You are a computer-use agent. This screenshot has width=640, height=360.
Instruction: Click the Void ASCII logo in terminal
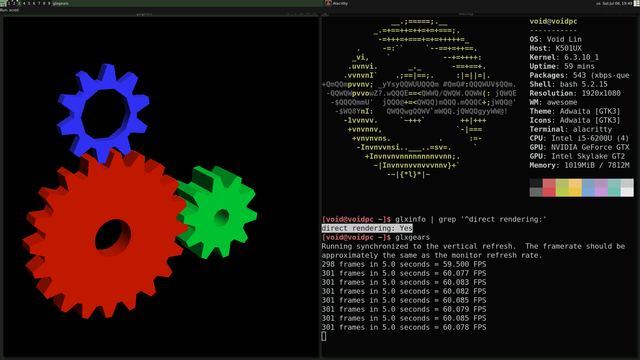pos(419,98)
